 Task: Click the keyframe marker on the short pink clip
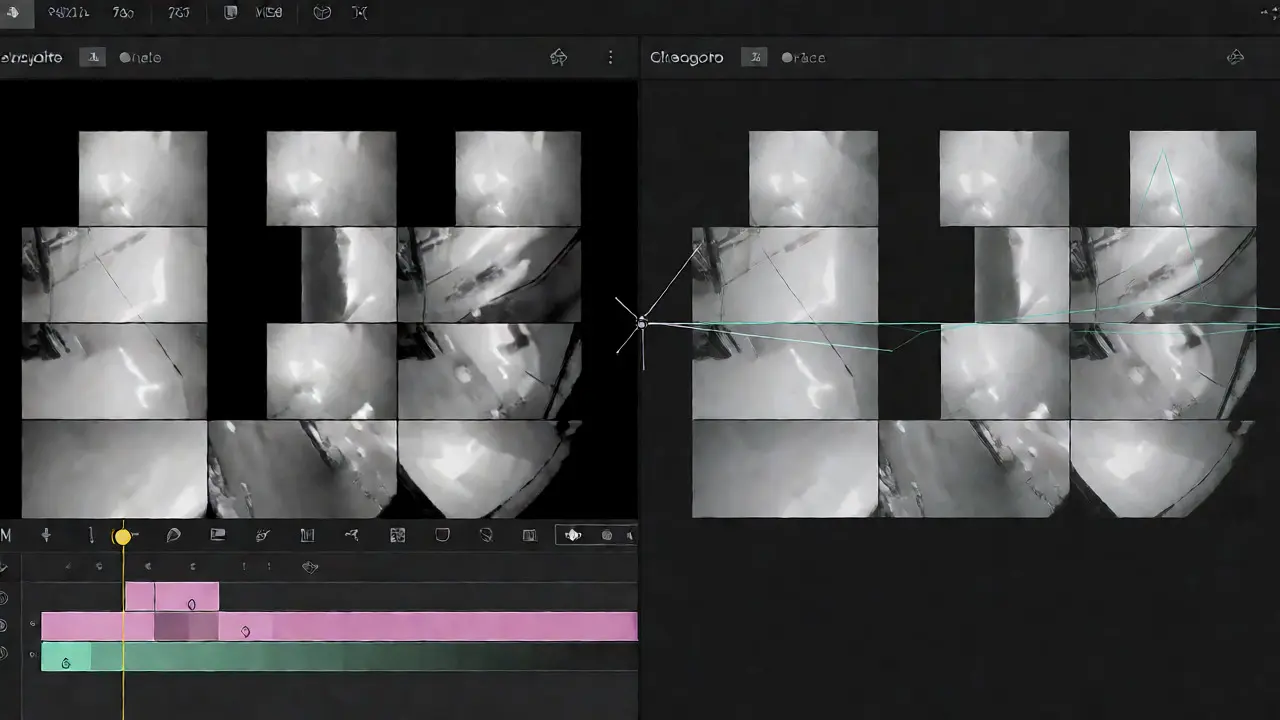pyautogui.click(x=191, y=604)
